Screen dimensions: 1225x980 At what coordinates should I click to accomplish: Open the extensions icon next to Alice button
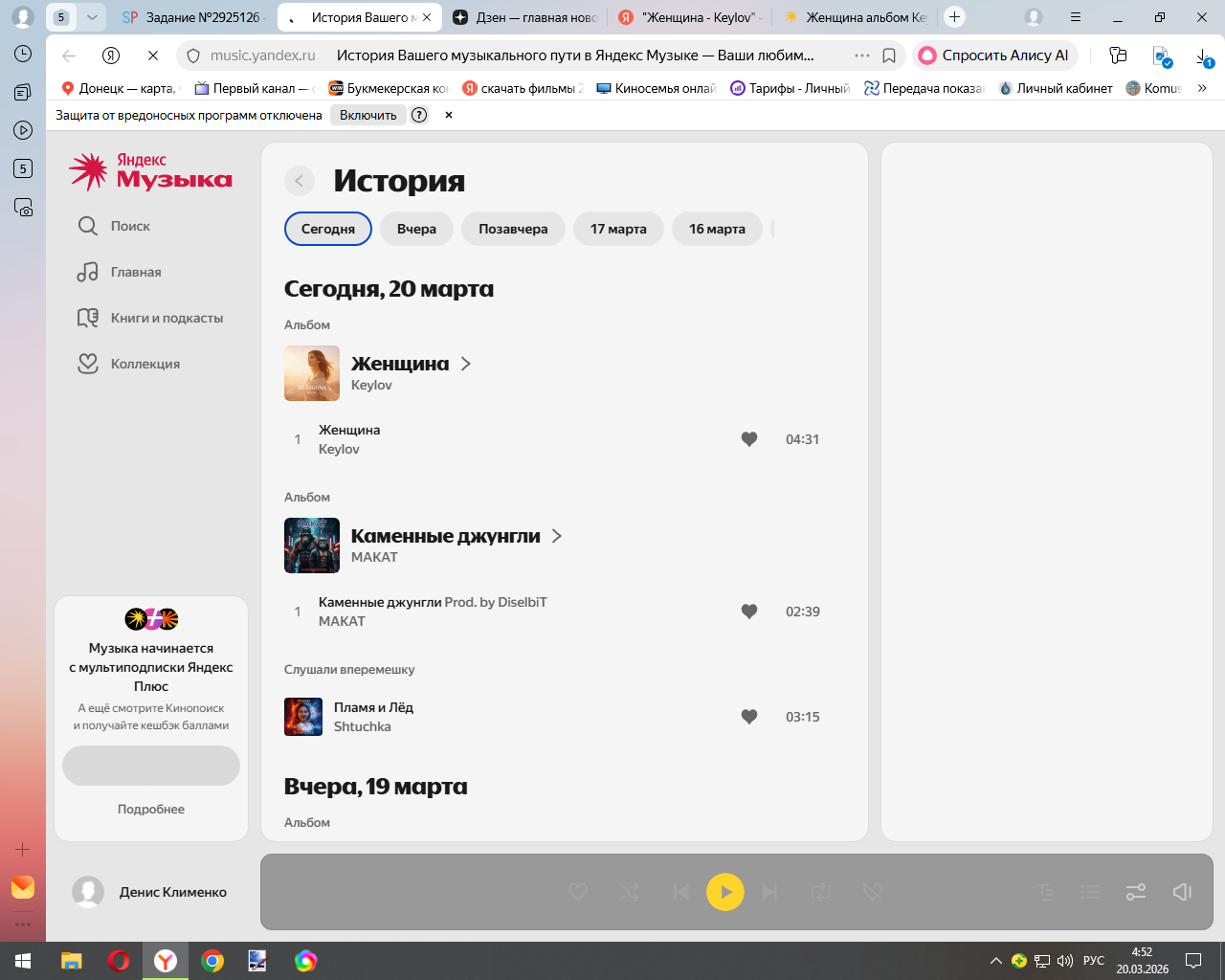point(1118,56)
